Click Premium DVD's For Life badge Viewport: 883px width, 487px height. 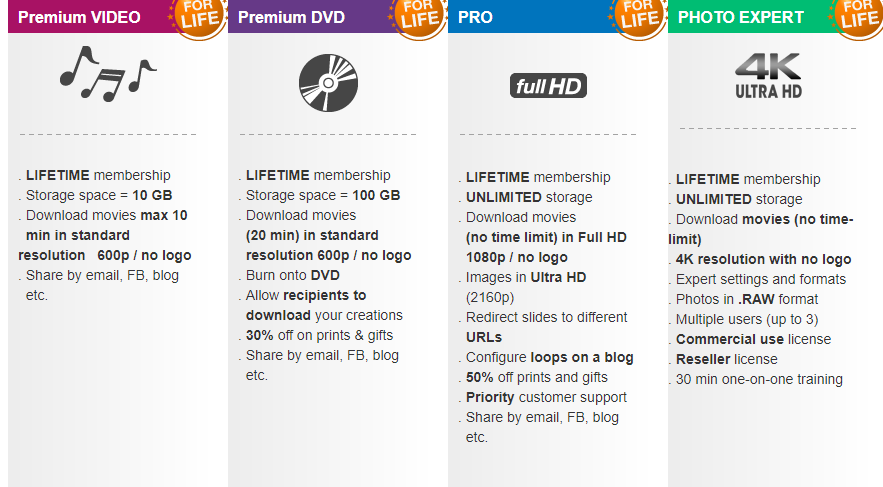(418, 18)
